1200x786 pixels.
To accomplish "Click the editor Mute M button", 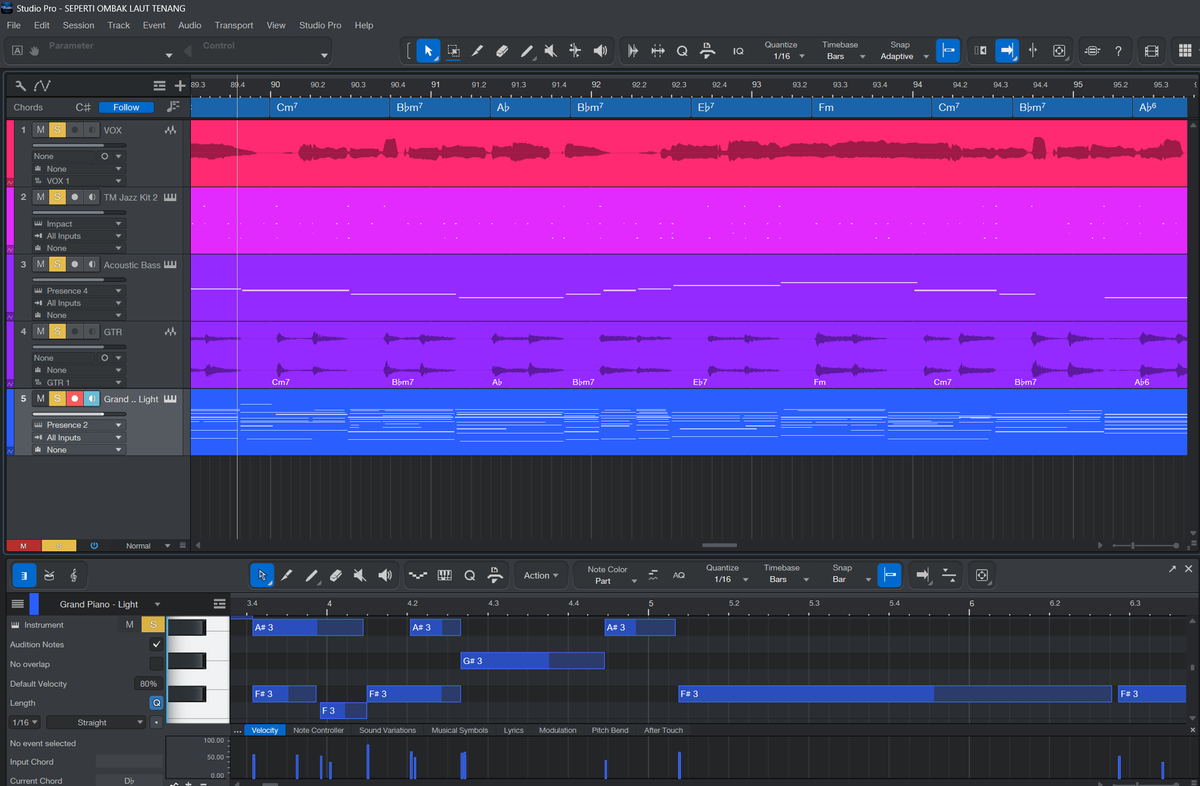I will [x=128, y=625].
